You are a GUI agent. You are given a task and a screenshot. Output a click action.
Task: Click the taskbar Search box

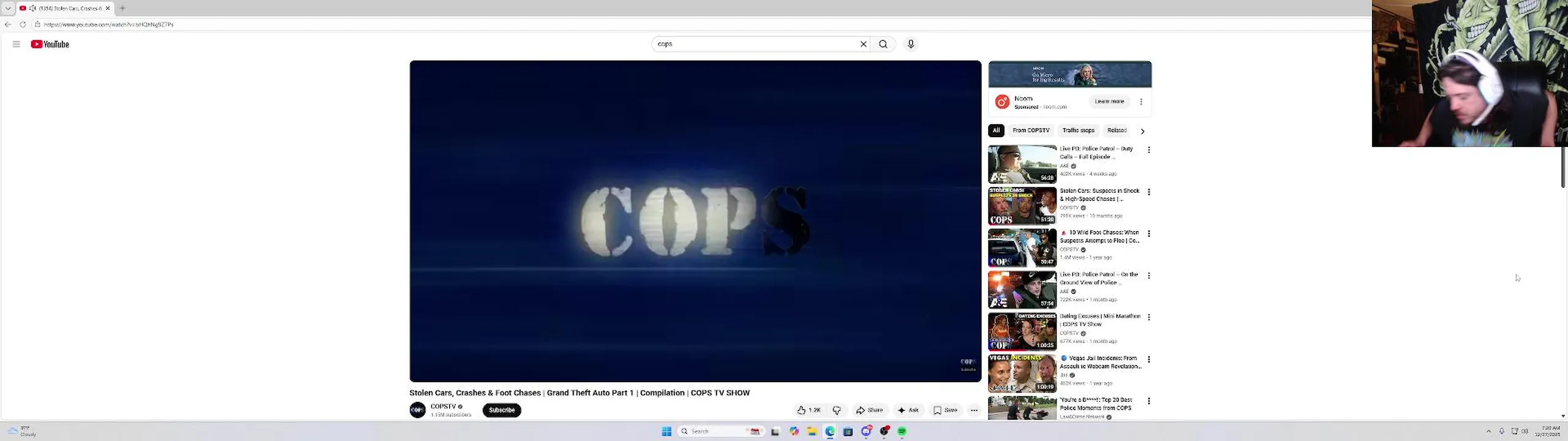point(720,432)
